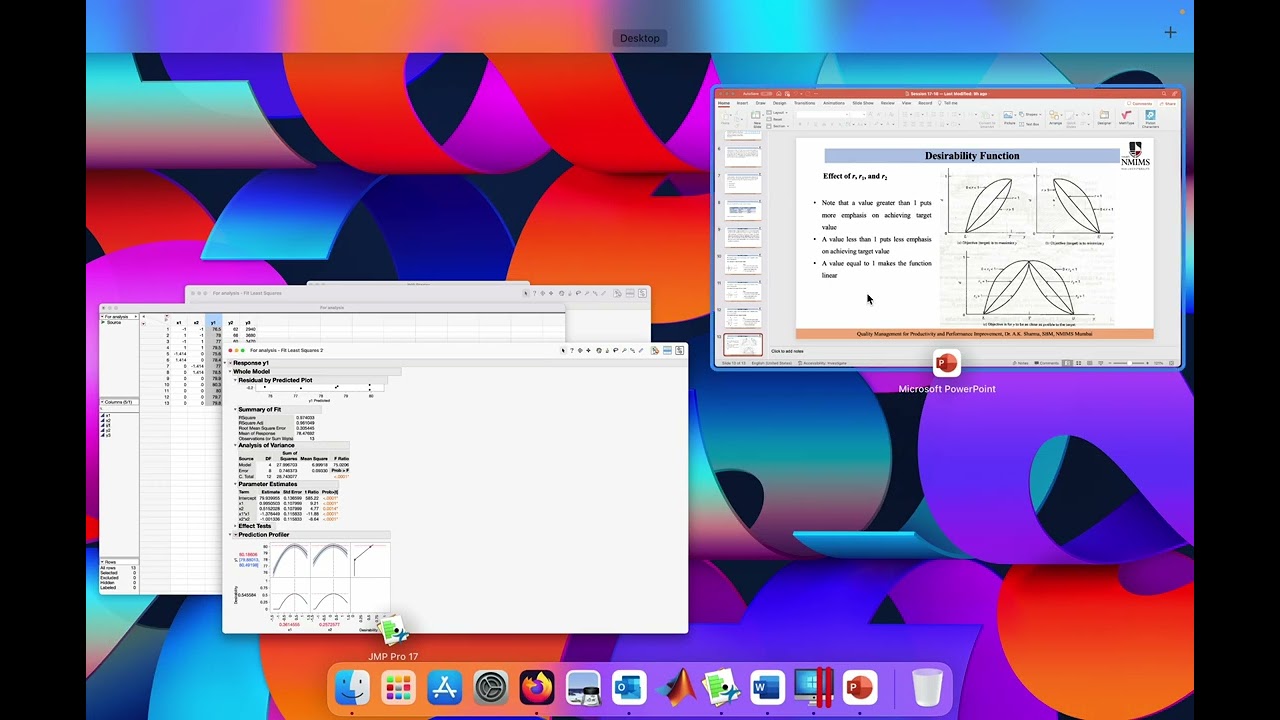1280x720 pixels.
Task: Click Picture button in PowerPoint ribbon
Action: (x=1009, y=118)
